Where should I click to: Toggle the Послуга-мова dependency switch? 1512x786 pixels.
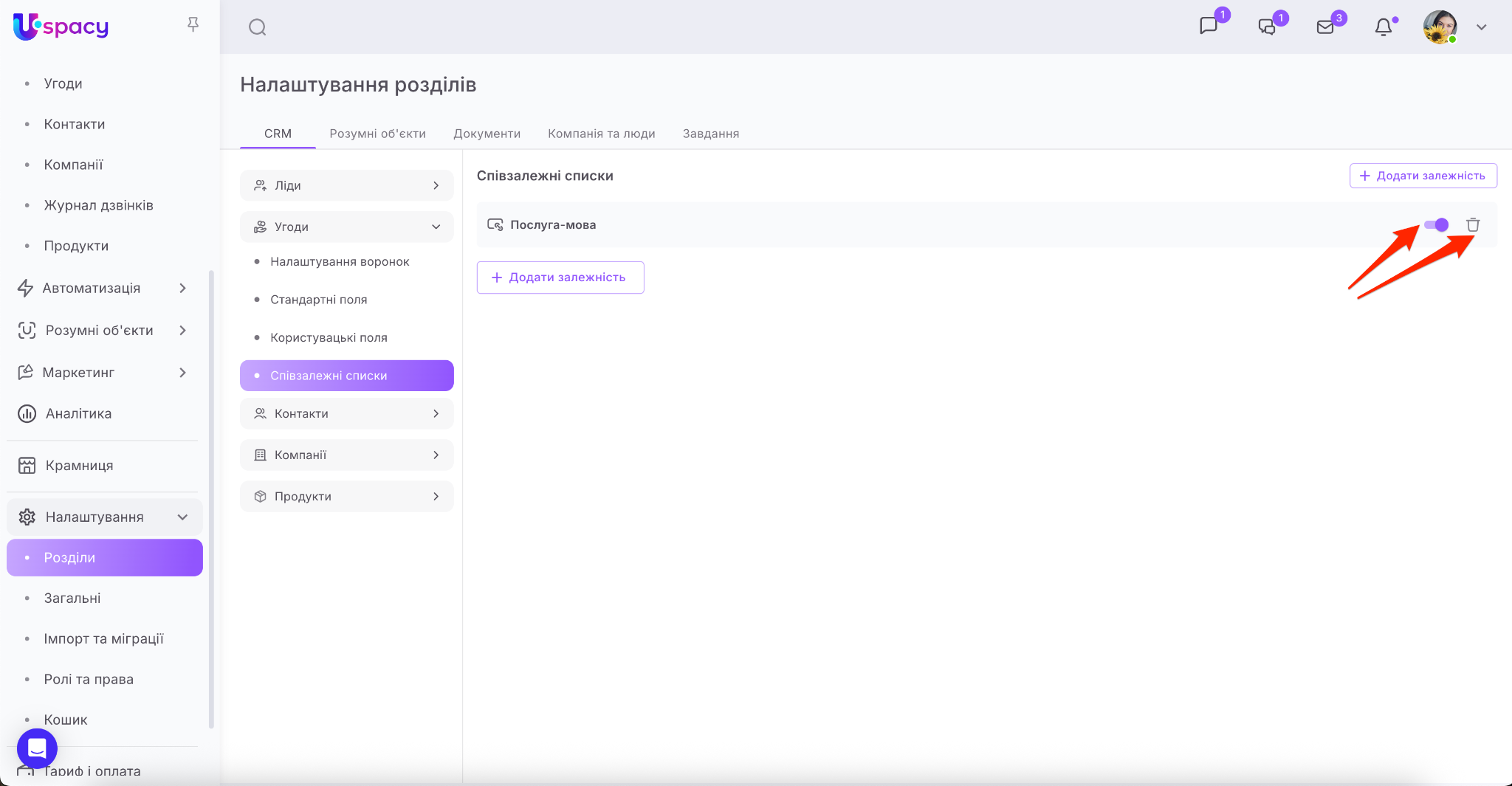(1437, 225)
